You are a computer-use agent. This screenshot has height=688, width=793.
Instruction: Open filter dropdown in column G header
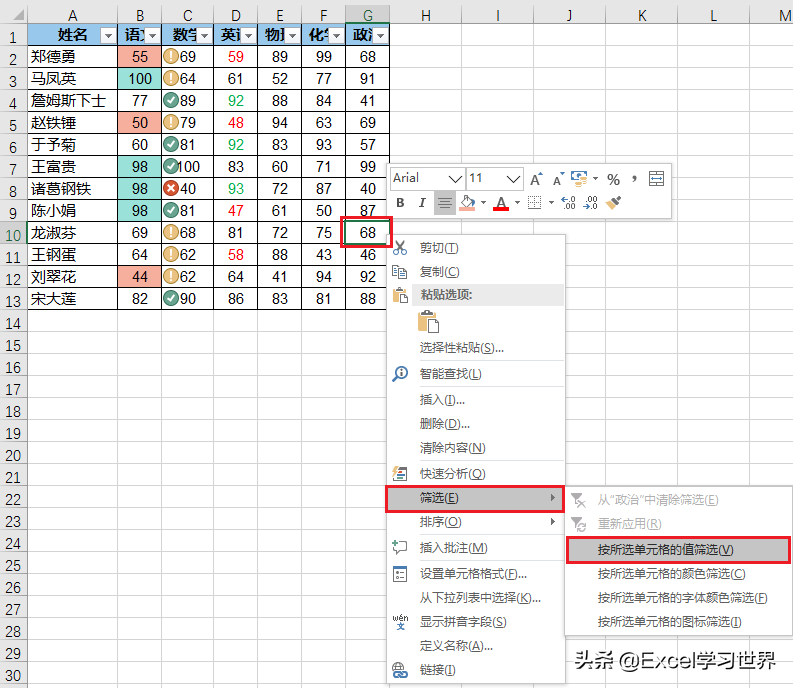point(381,35)
